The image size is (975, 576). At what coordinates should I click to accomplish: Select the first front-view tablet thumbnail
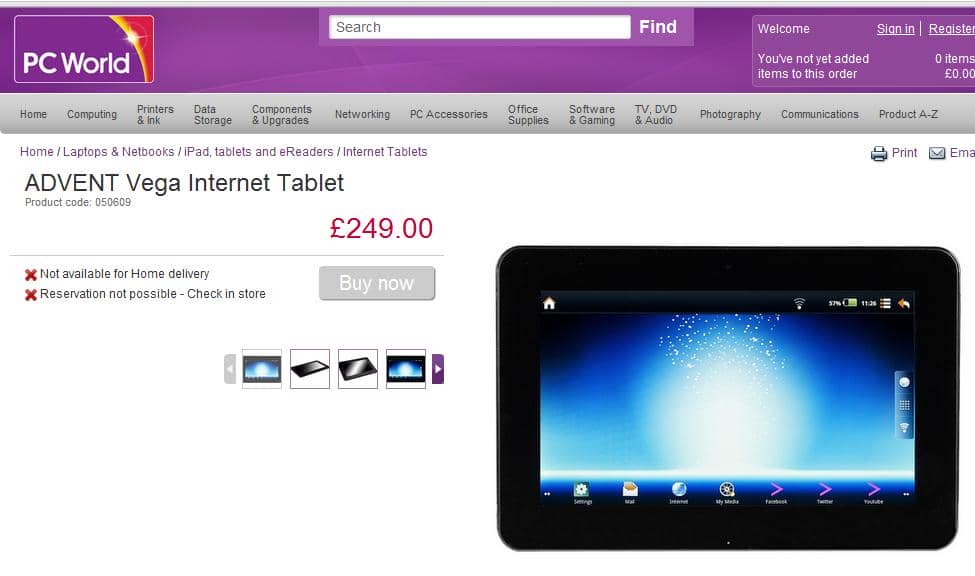coord(262,369)
